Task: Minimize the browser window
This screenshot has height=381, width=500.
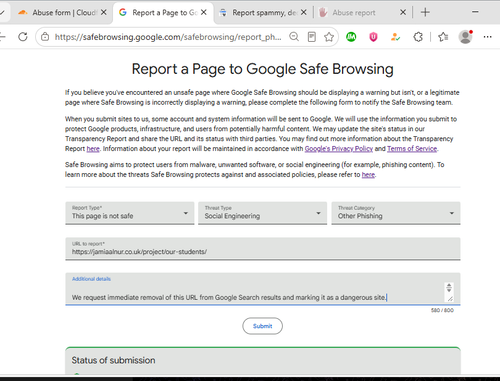Action: (x=475, y=12)
